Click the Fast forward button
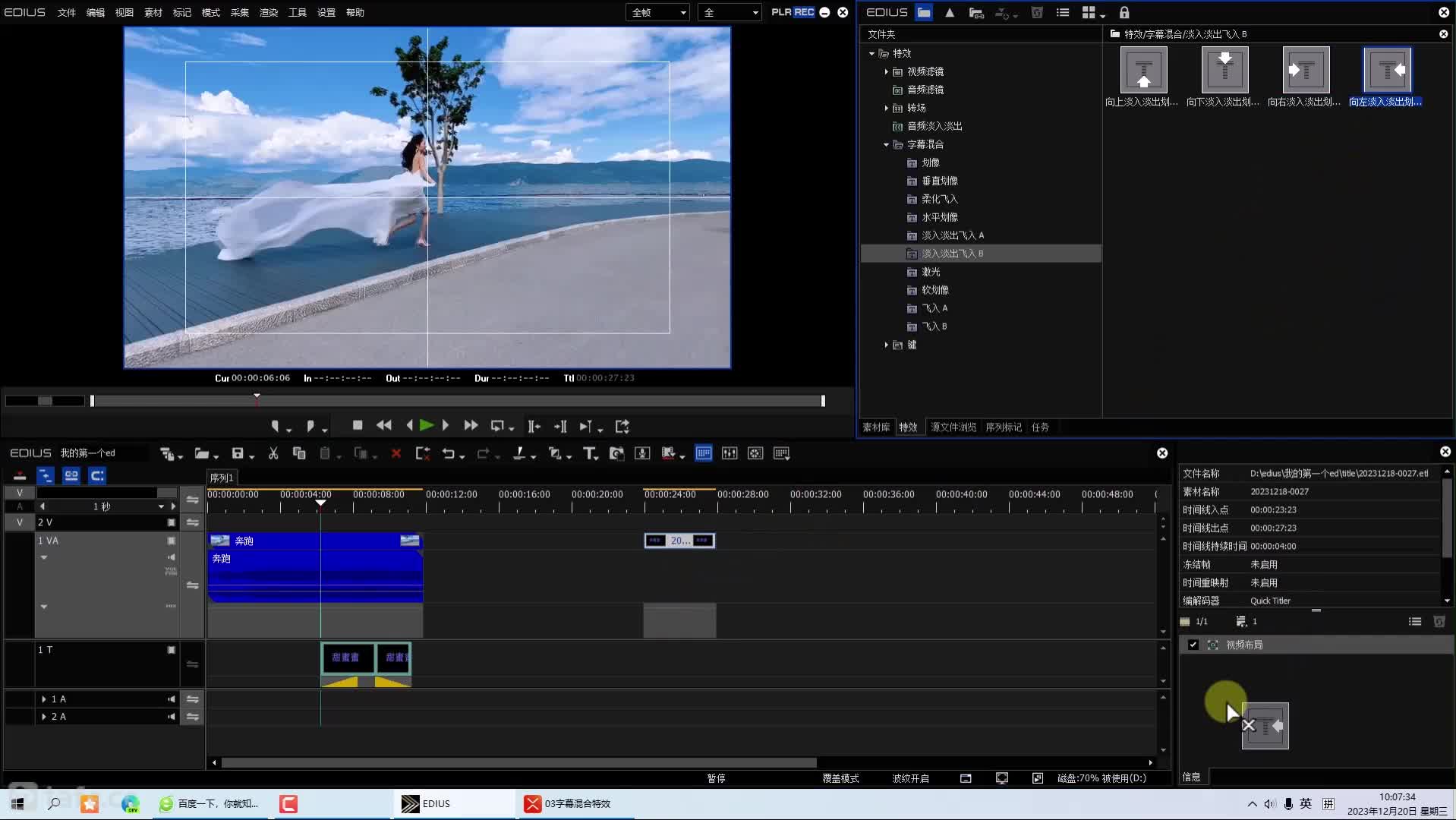The width and height of the screenshot is (1456, 820). point(471,426)
